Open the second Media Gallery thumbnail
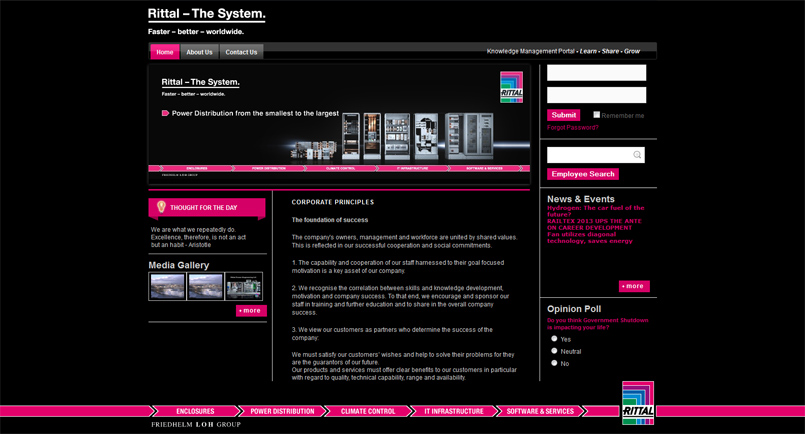The image size is (805, 434). (x=205, y=286)
